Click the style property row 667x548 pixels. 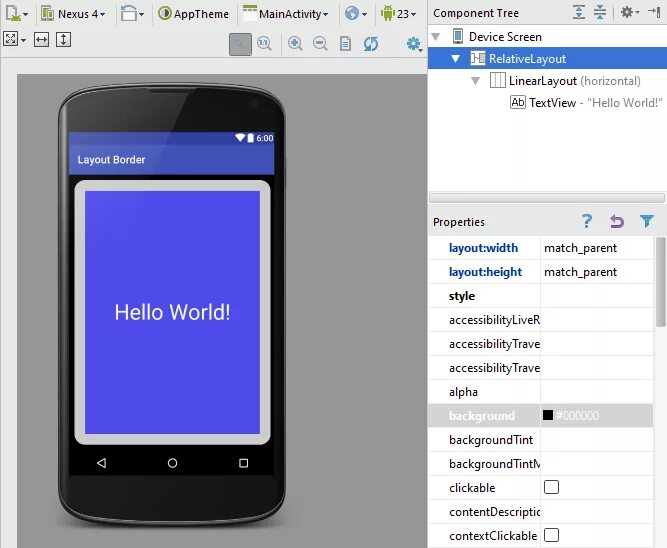(541, 296)
